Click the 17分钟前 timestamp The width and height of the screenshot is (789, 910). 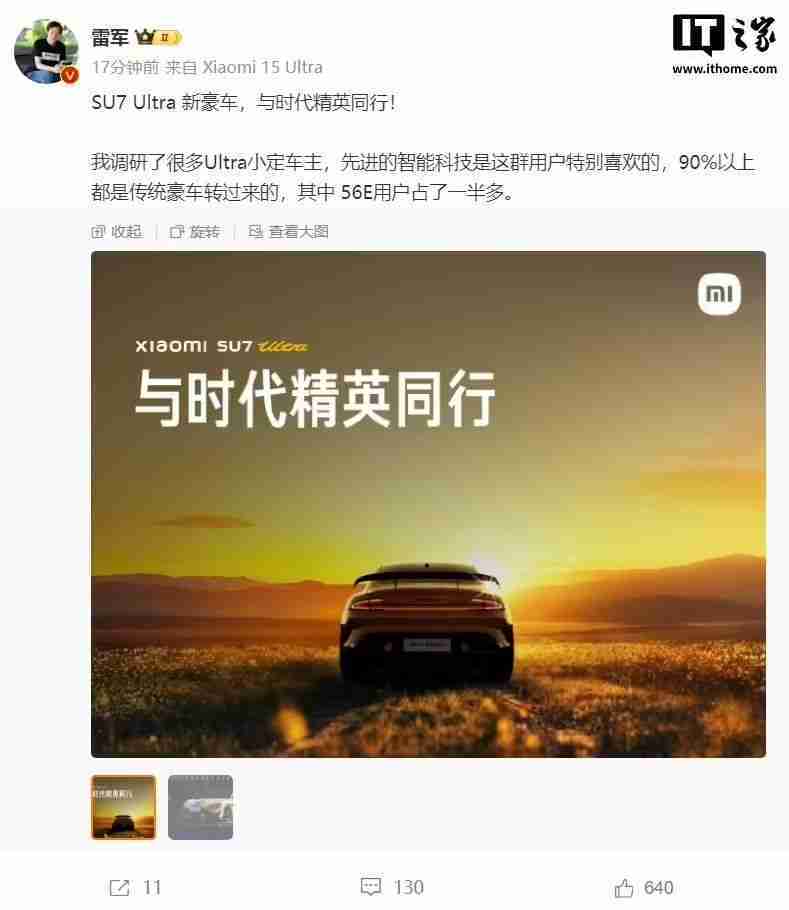pos(125,67)
